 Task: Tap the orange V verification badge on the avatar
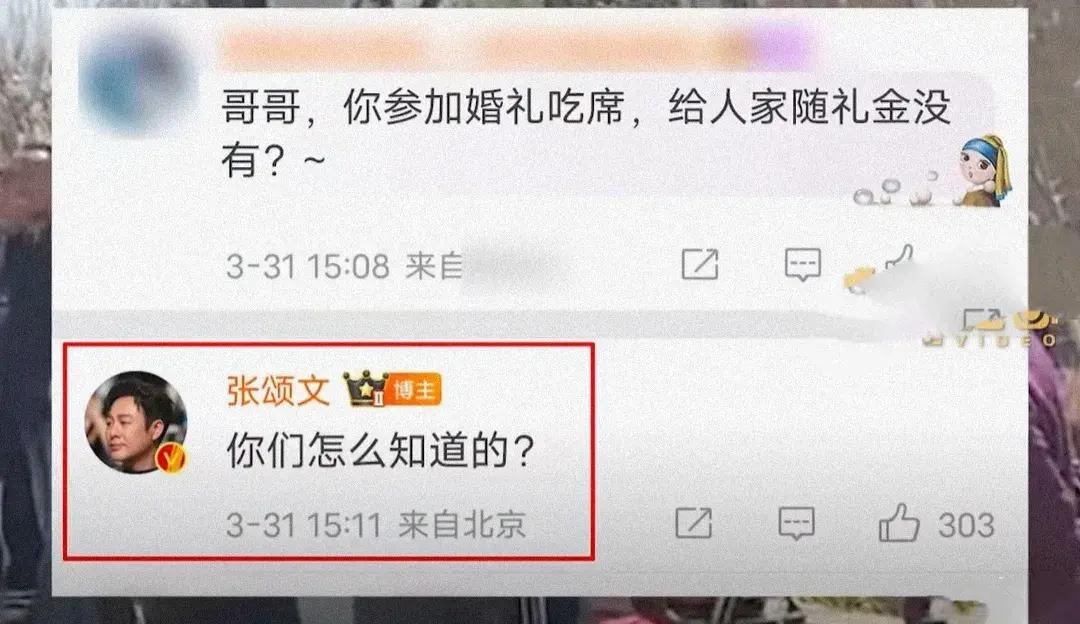coord(171,458)
